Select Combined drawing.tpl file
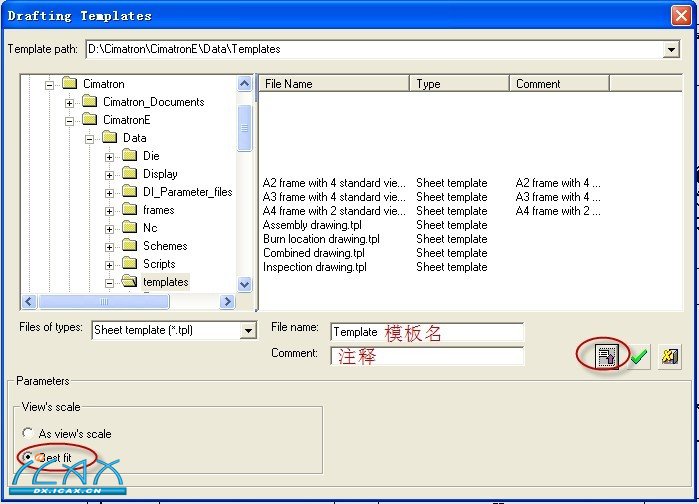This screenshot has width=699, height=504. coord(313,253)
